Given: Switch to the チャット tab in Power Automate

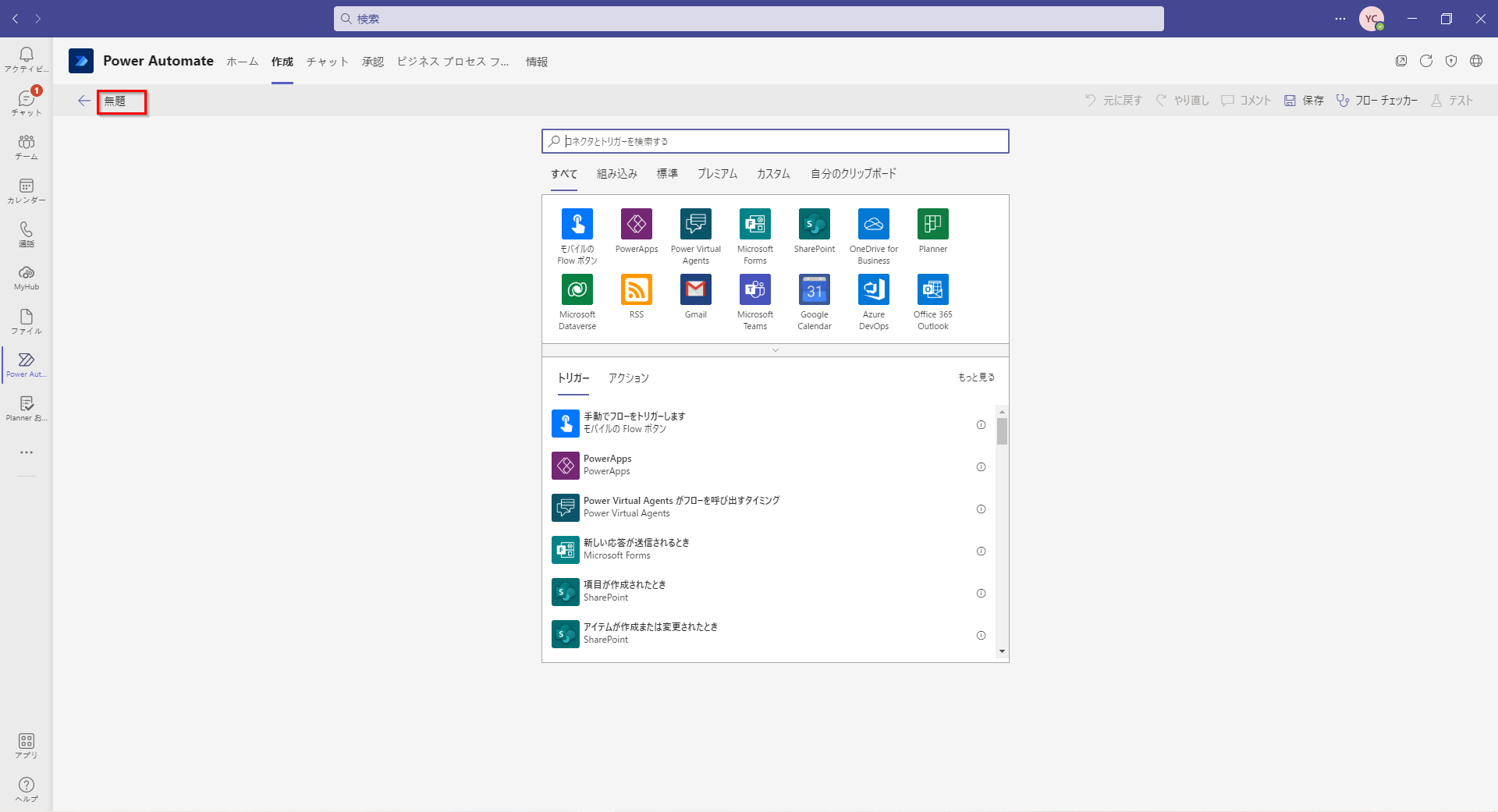Looking at the screenshot, I should [x=328, y=62].
